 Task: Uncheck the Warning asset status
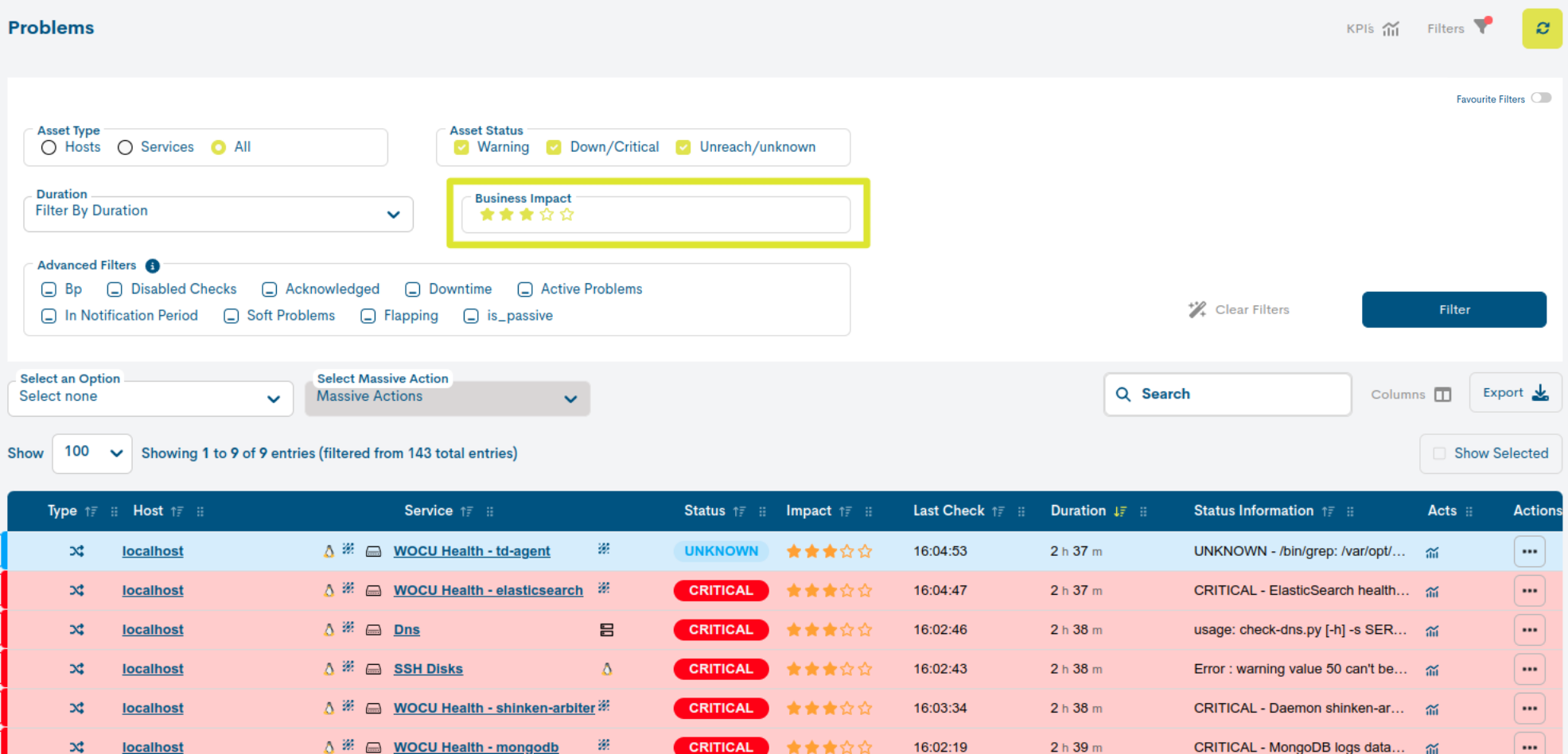tap(461, 148)
